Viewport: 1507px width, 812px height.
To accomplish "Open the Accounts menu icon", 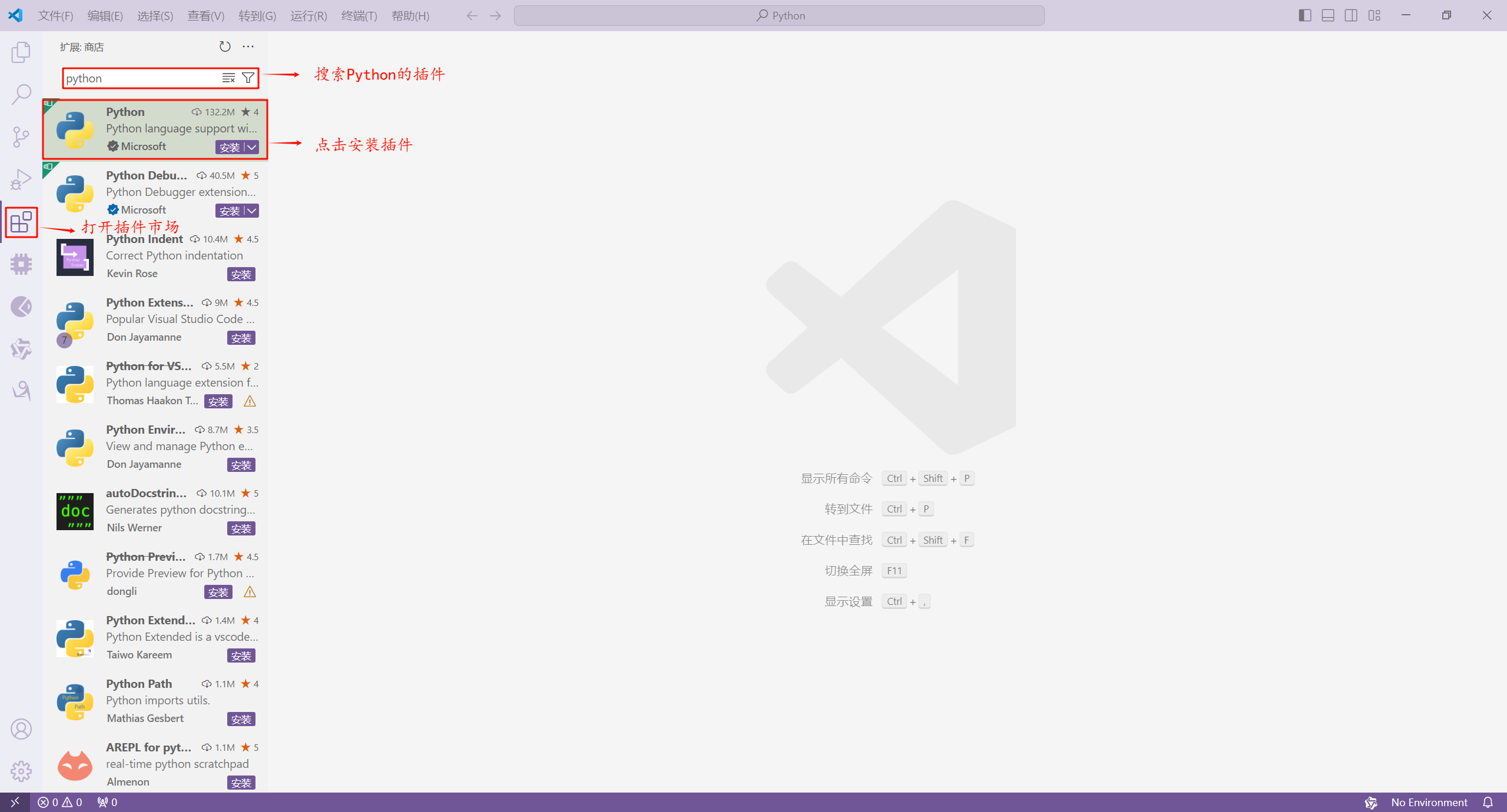I will click(21, 729).
